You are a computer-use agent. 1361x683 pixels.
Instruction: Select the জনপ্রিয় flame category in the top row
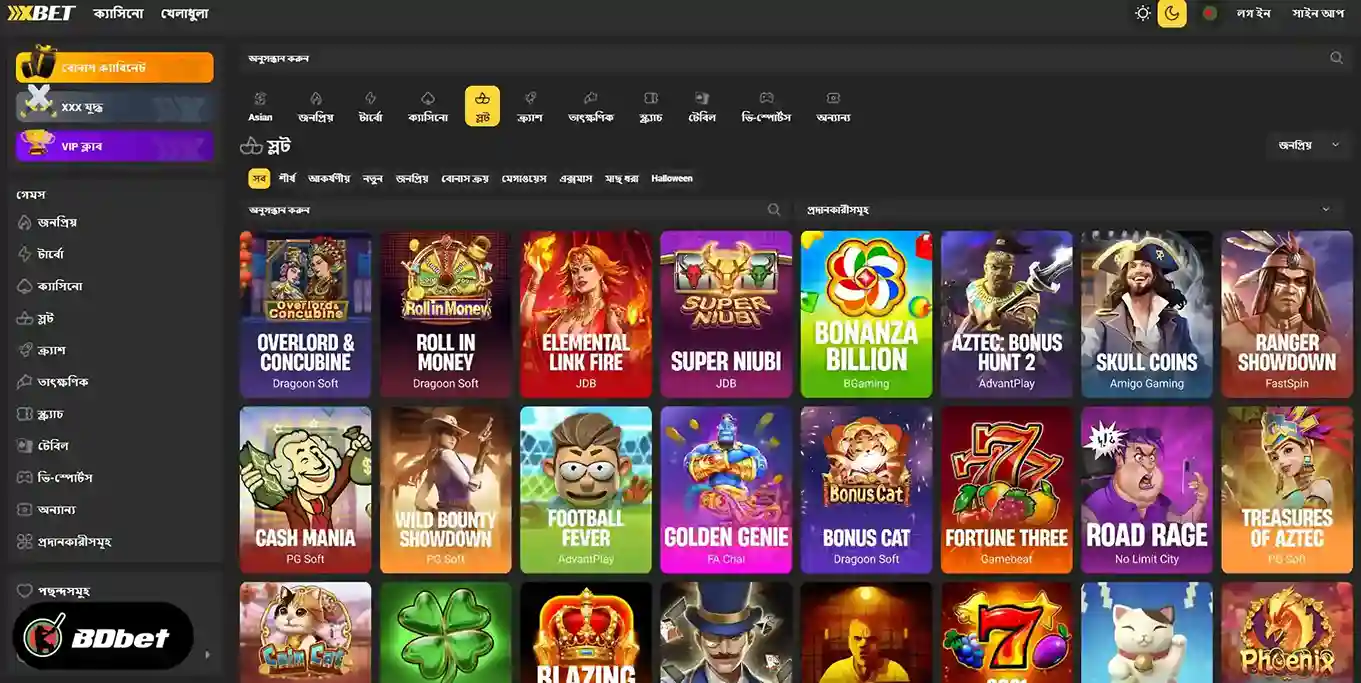pos(315,106)
